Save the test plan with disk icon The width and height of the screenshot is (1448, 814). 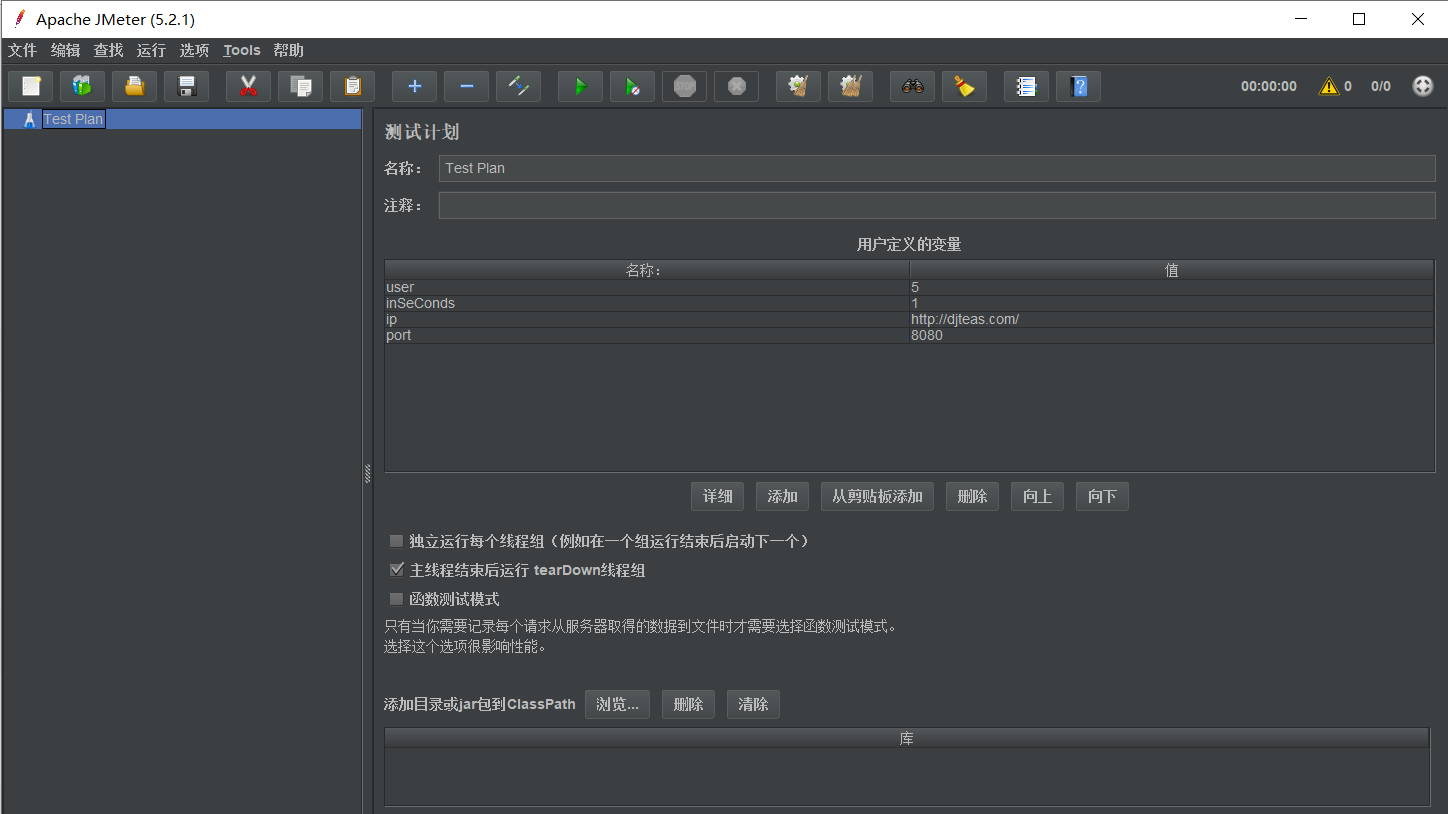point(186,86)
